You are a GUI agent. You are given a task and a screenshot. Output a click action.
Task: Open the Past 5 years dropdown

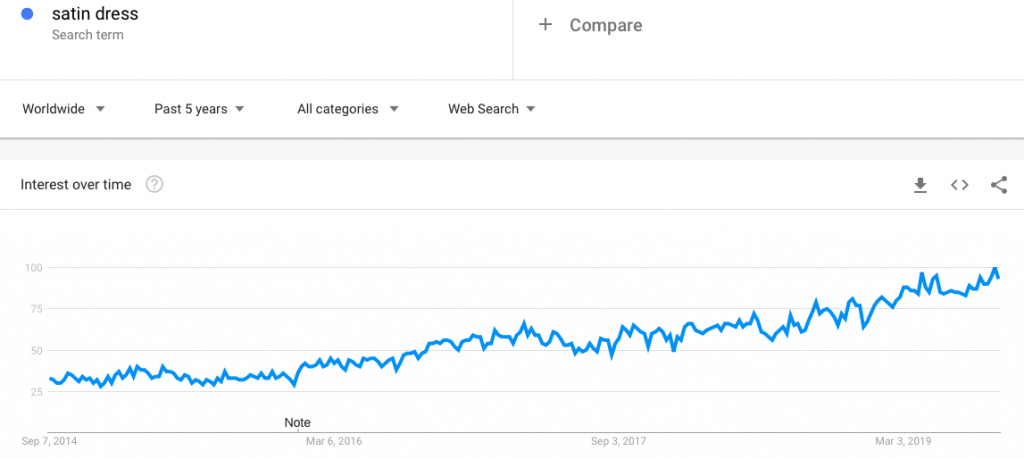click(x=199, y=109)
